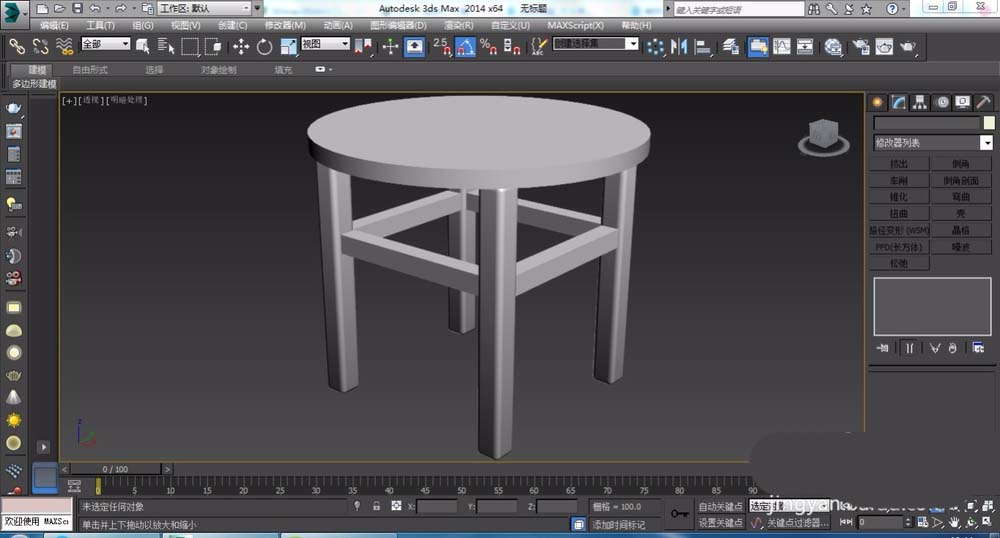Switch to the Create command panel tab
The width and height of the screenshot is (1000, 538).
(878, 102)
